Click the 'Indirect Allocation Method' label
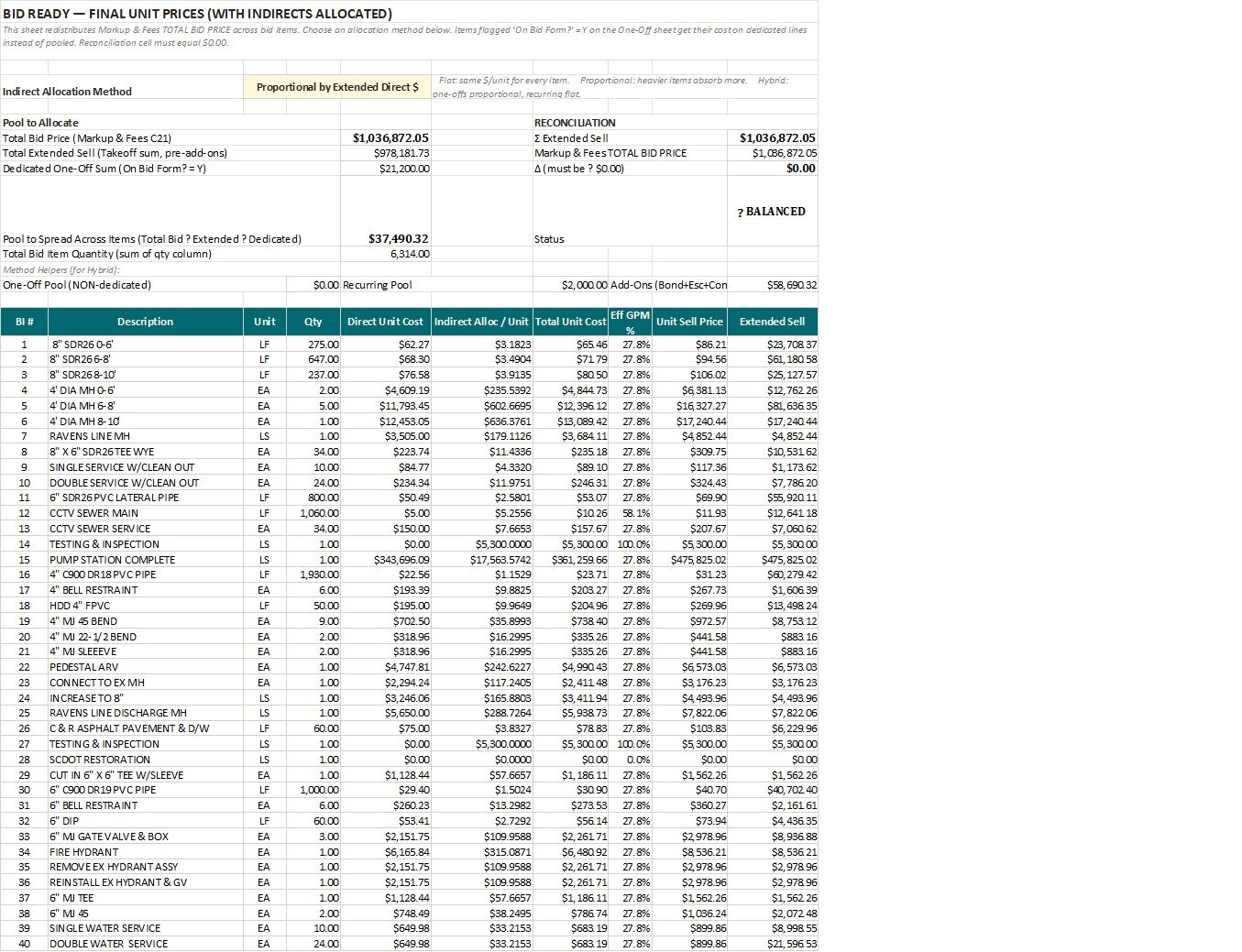1242x952 pixels. pyautogui.click(x=67, y=92)
